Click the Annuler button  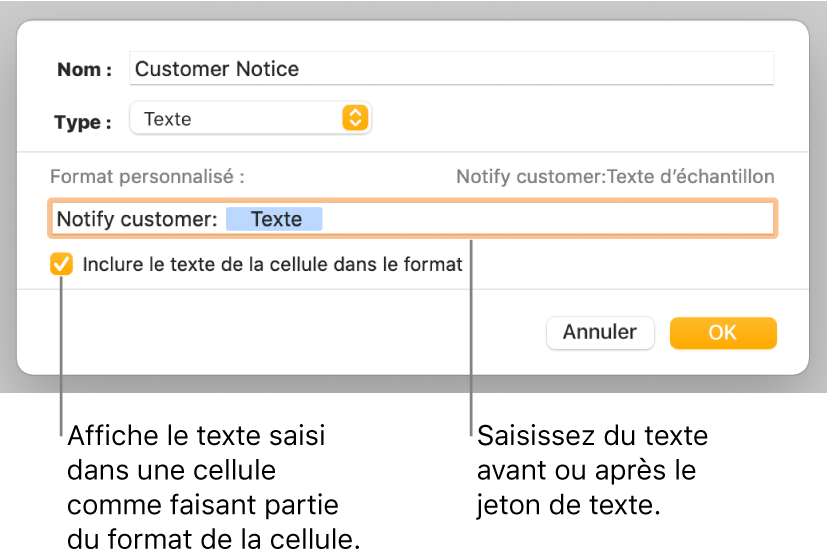tap(600, 333)
